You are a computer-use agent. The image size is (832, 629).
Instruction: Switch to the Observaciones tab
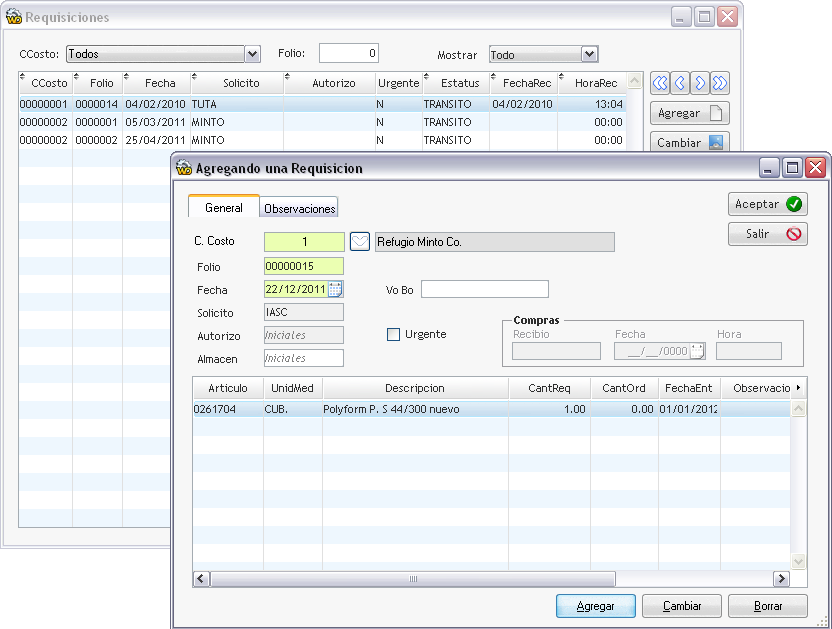pos(299,208)
